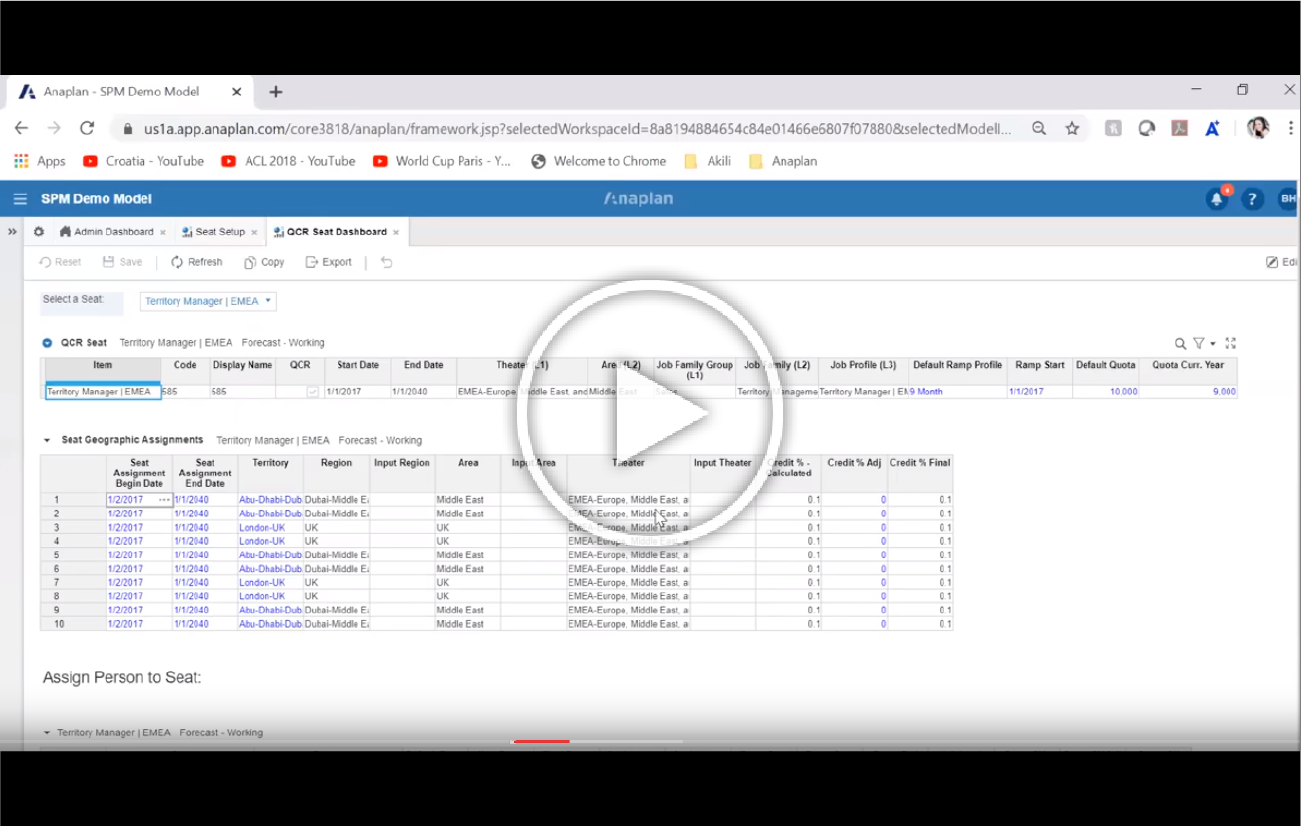This screenshot has width=1301, height=826.
Task: Select row header 10 in geographic assignments
Action: [73, 624]
